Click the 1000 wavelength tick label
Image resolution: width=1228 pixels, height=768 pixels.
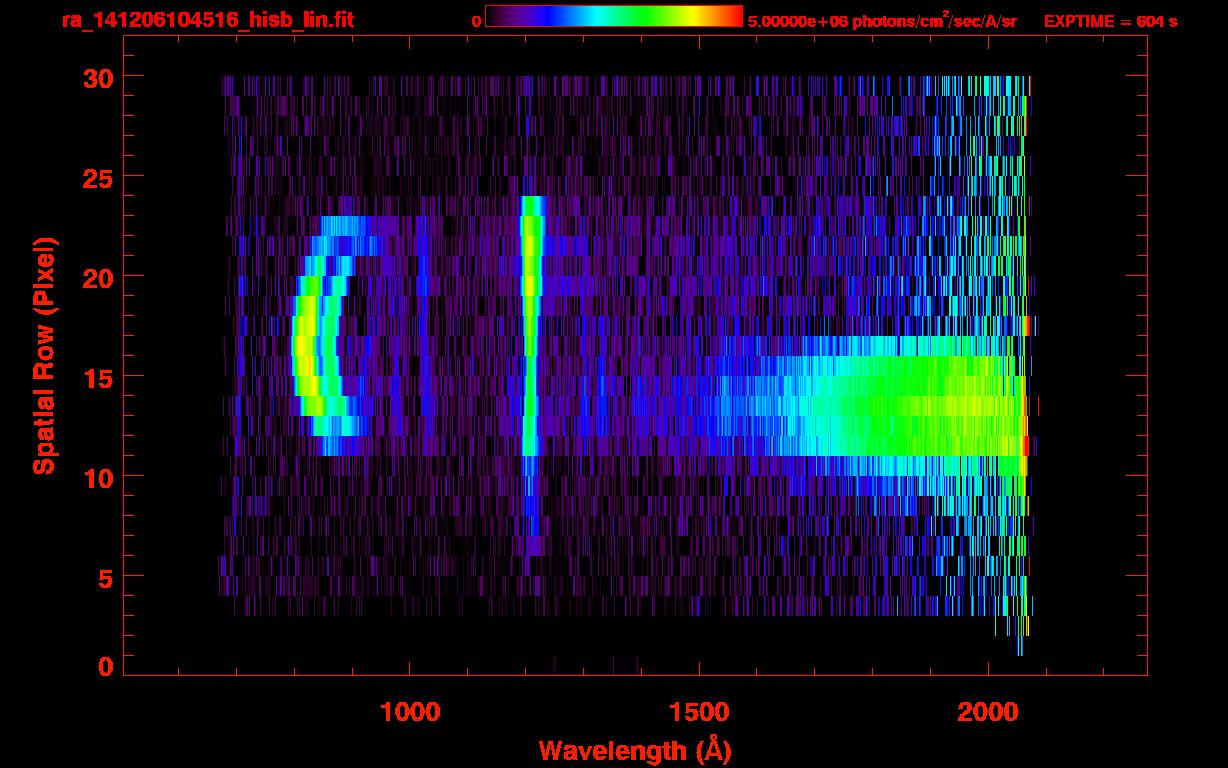(410, 711)
